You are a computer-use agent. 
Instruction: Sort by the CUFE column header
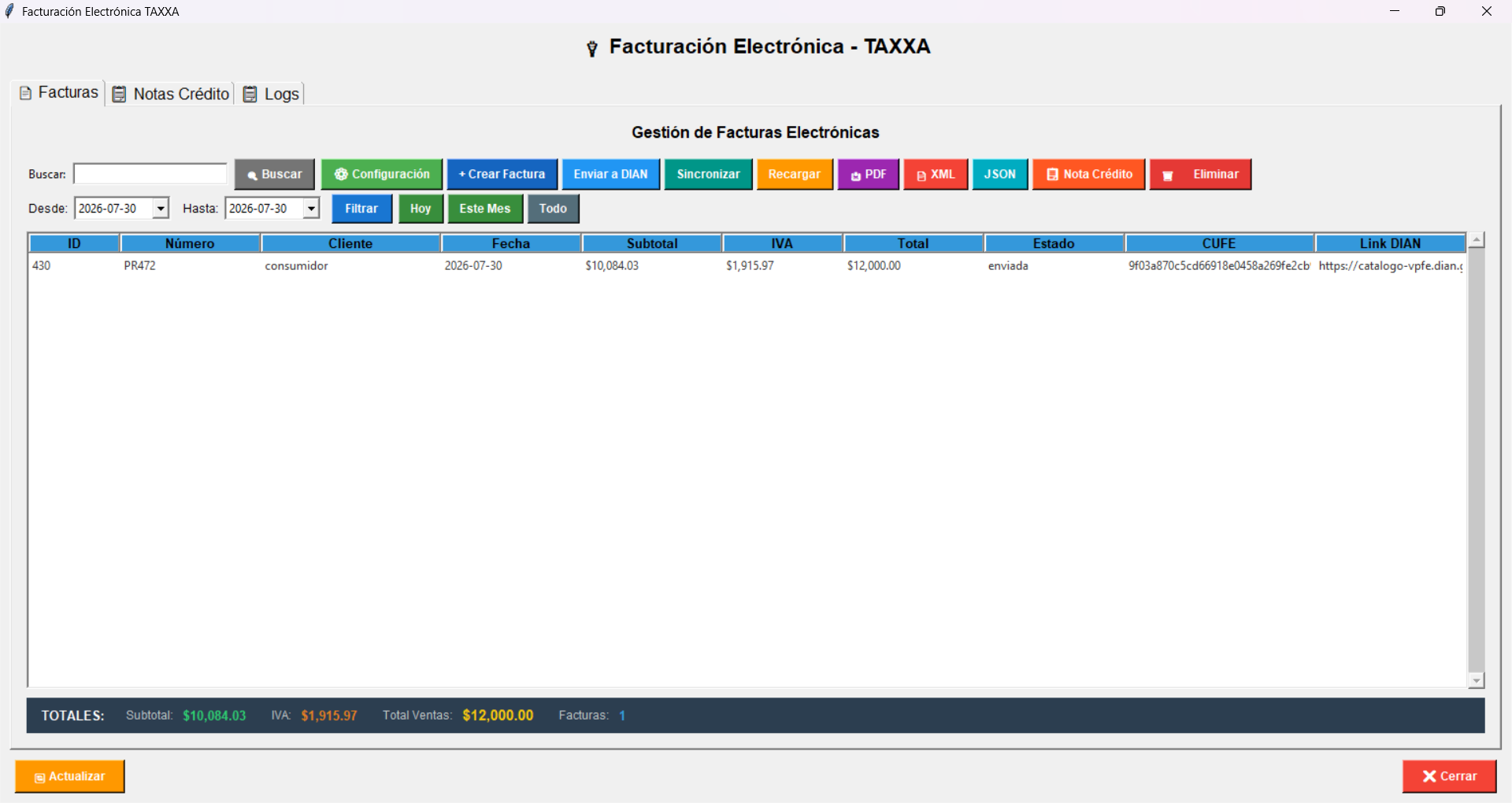pyautogui.click(x=1219, y=243)
